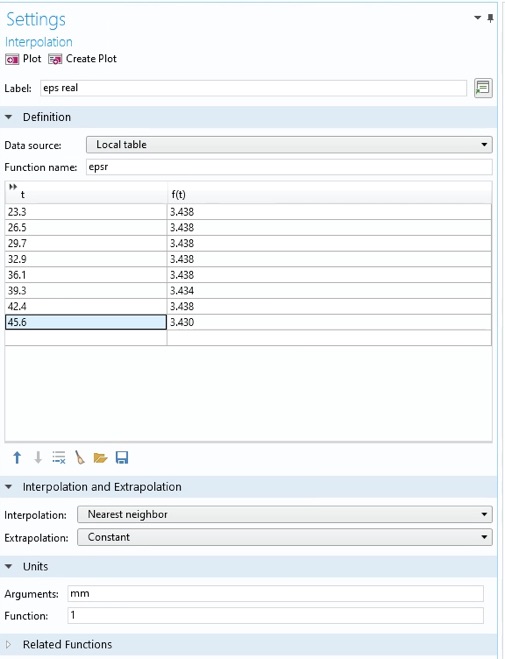Click the Load from File folder icon
Viewport: 505px width, 659px height.
pyautogui.click(x=100, y=457)
